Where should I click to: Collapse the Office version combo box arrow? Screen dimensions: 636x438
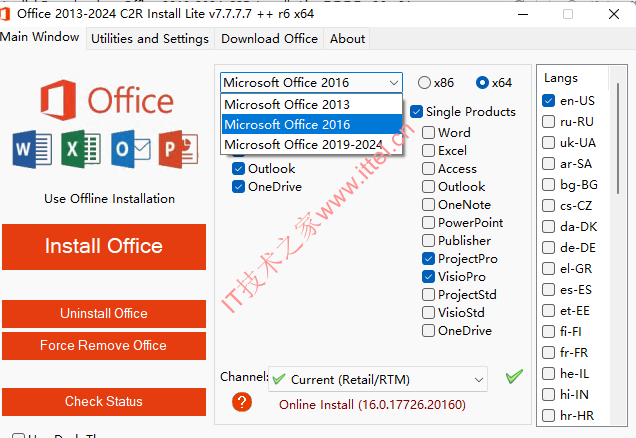[x=393, y=83]
